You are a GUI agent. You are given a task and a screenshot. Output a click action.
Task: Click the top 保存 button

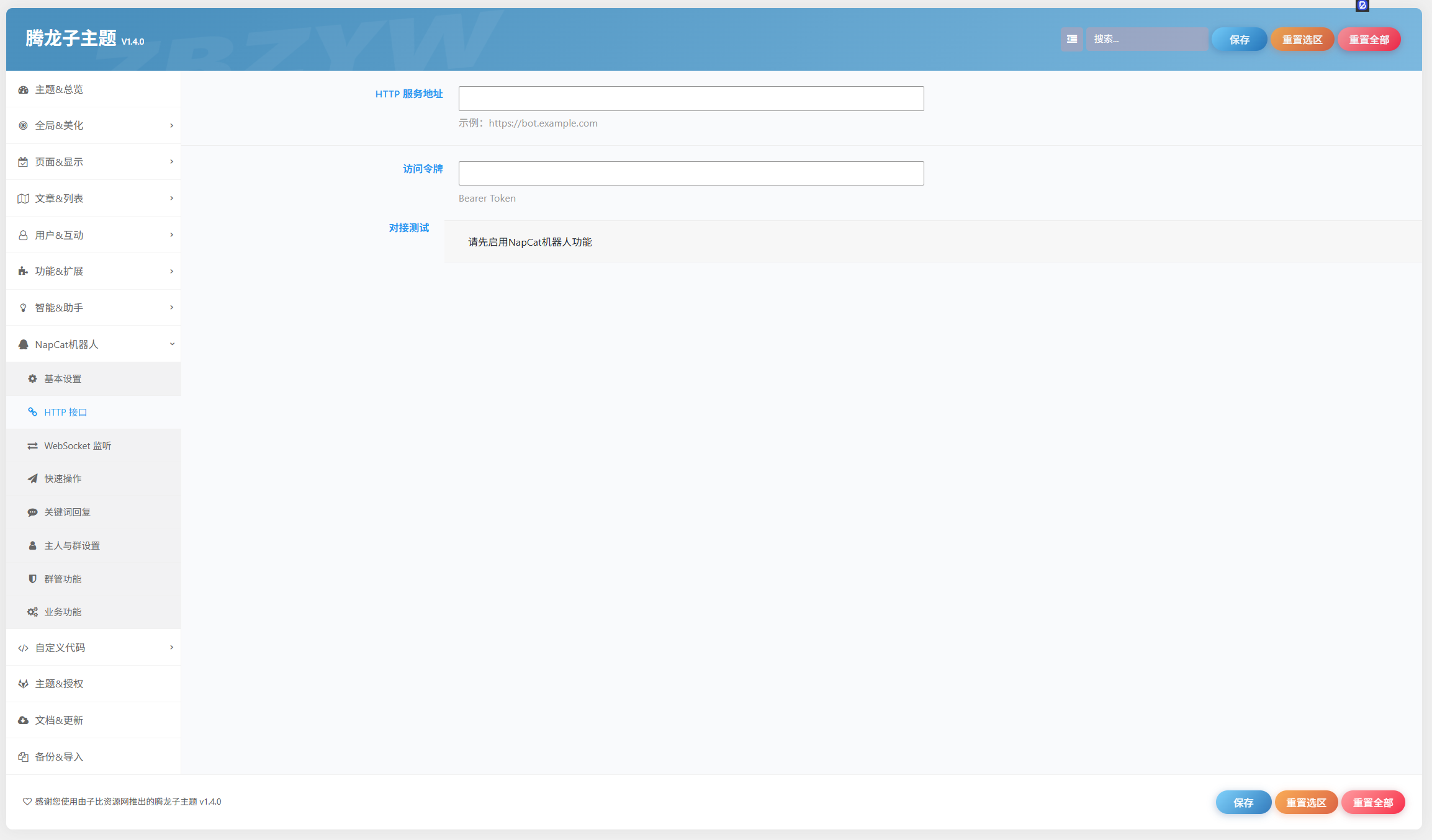[x=1239, y=40]
